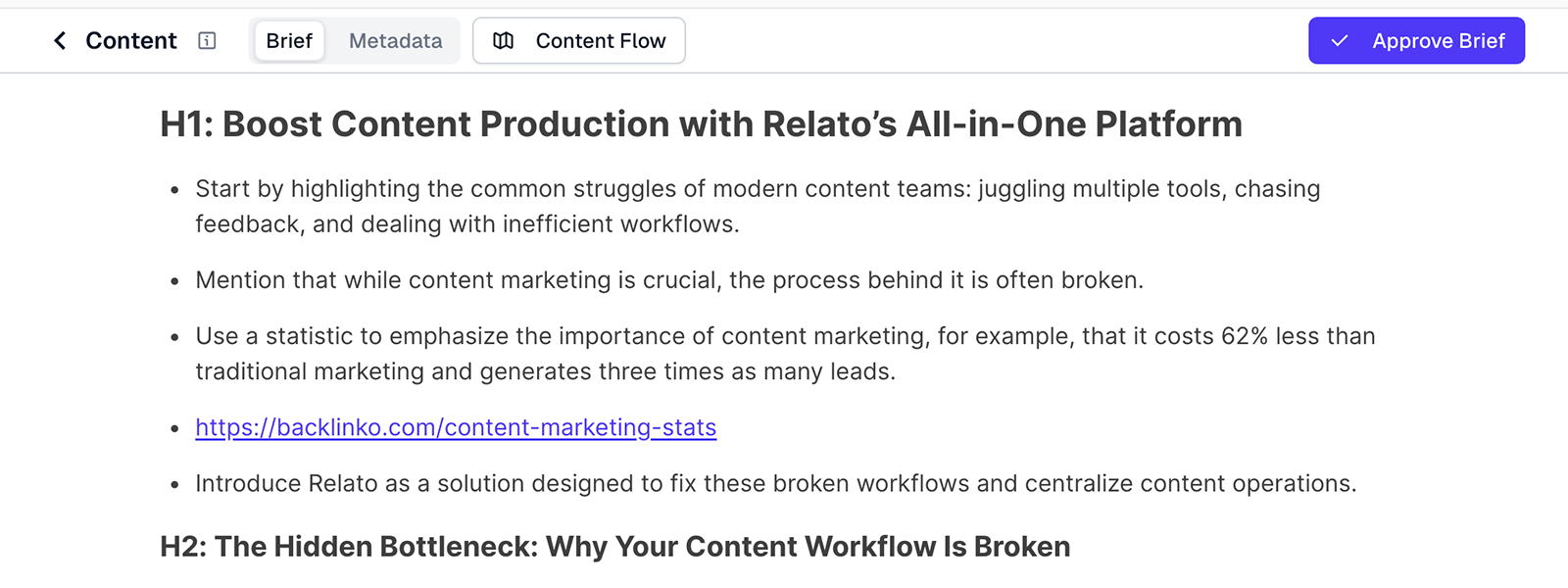This screenshot has height=588, width=1568.
Task: Click the bullet 'Mention that while content marketing'
Action: click(x=669, y=280)
